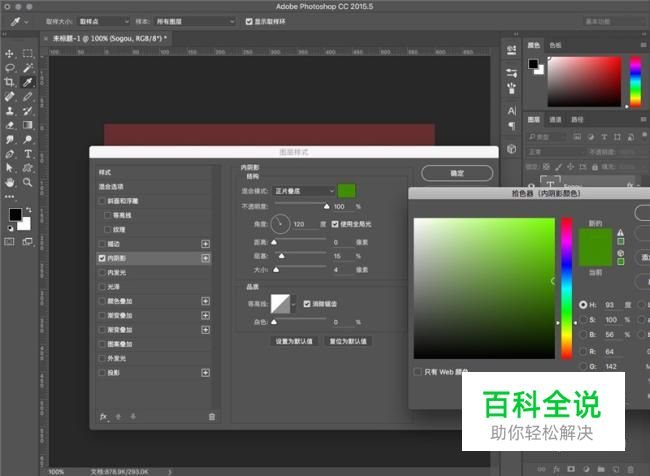
Task: Enable the 只有 Web 颜色 checkbox
Action: pyautogui.click(x=418, y=372)
